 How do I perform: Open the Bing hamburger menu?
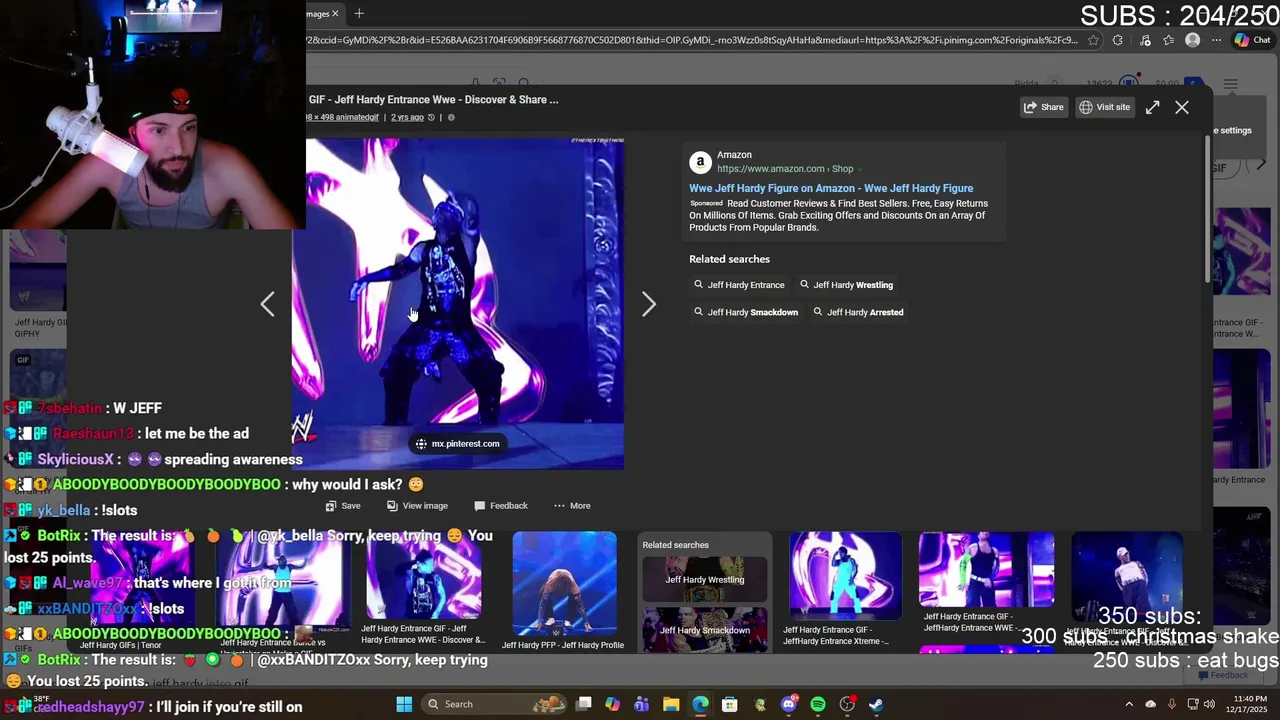(1231, 84)
